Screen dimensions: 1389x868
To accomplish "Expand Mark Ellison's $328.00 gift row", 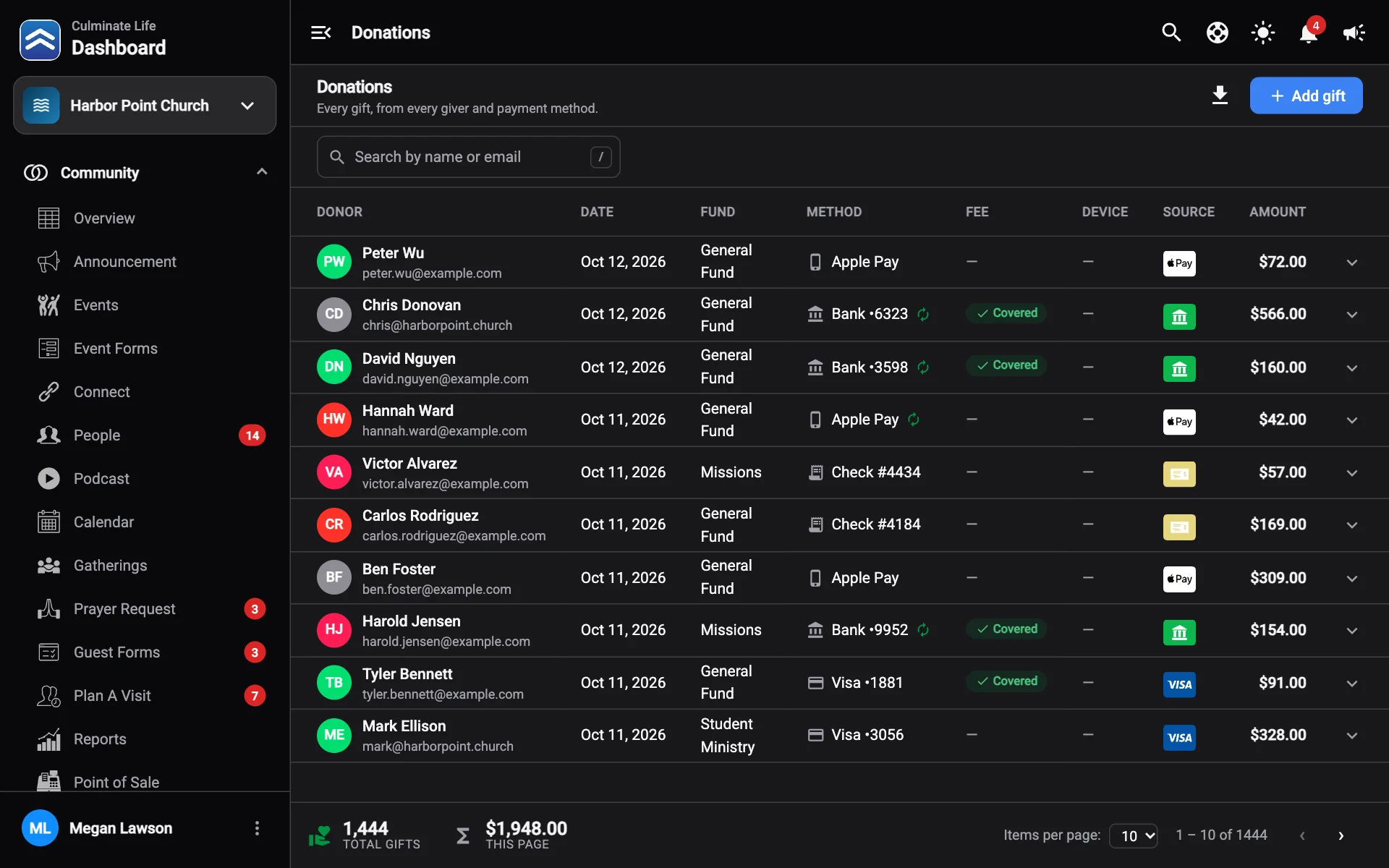I will tap(1351, 736).
